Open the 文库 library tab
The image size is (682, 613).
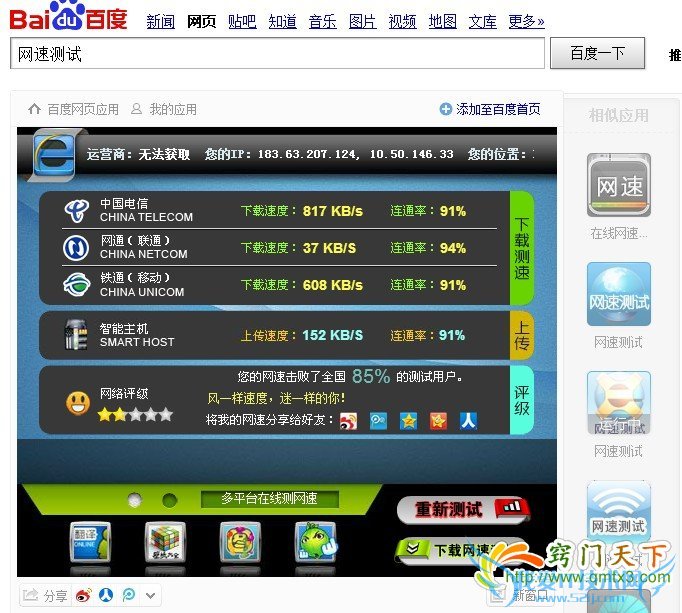coord(483,21)
